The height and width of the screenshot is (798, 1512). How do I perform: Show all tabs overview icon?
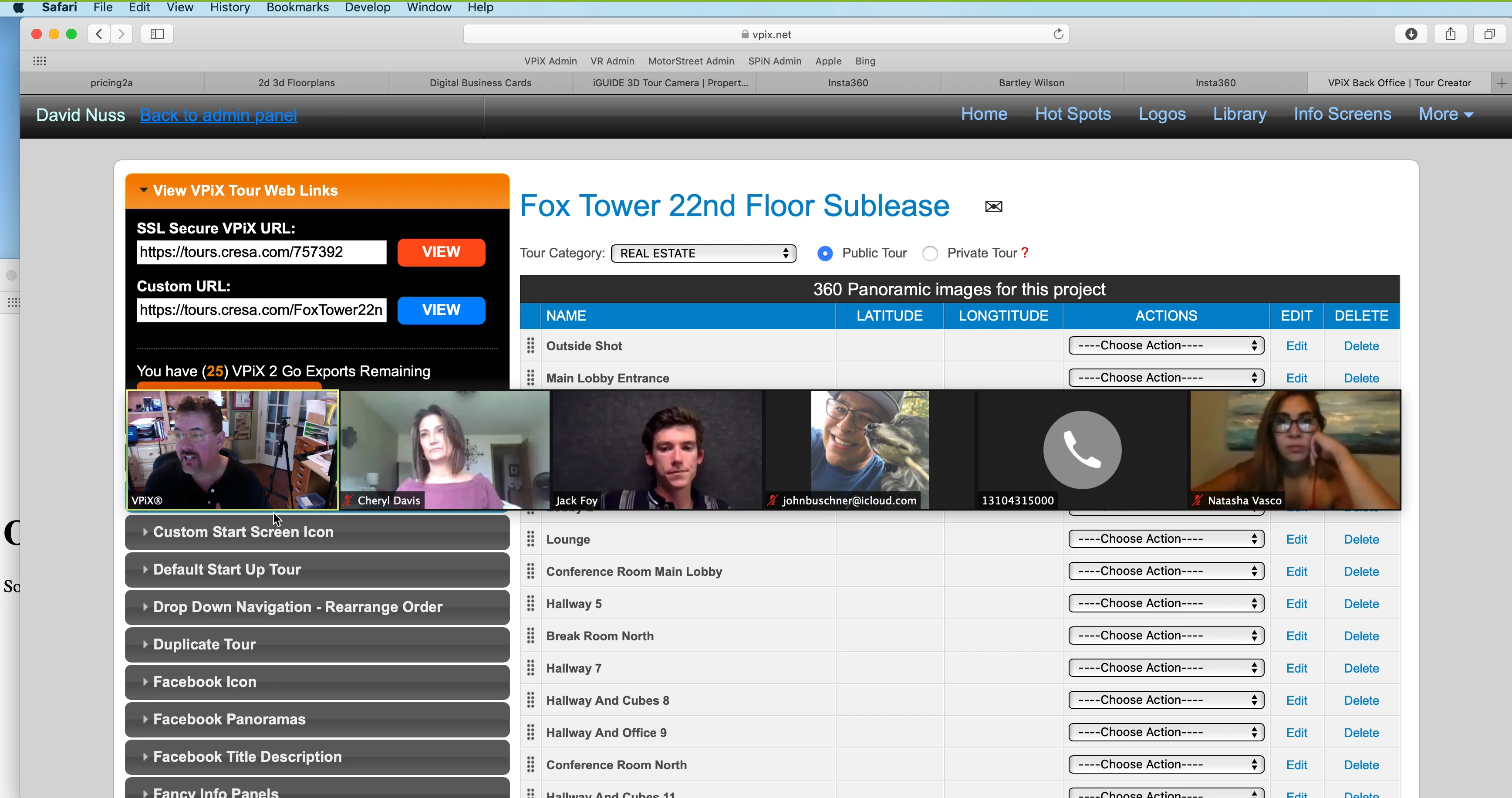pos(1489,34)
